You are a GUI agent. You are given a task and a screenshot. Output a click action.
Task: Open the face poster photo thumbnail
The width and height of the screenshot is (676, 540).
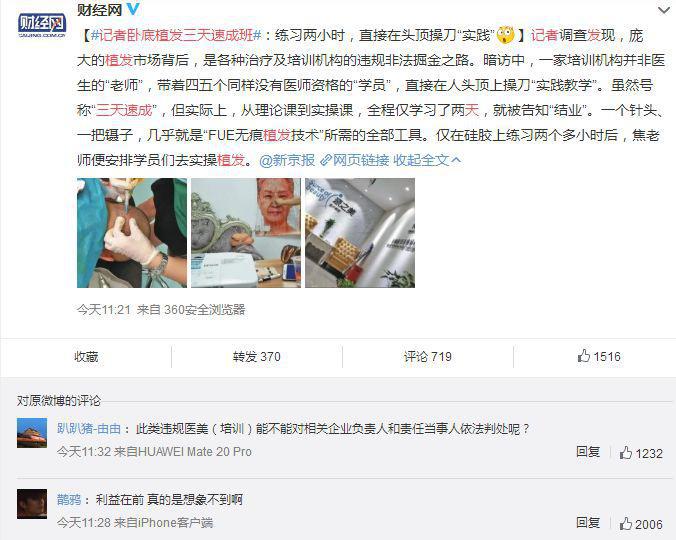(x=246, y=233)
